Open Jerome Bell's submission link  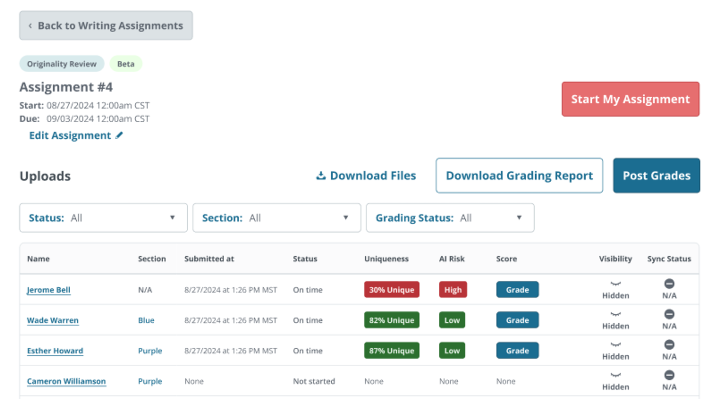coord(49,290)
